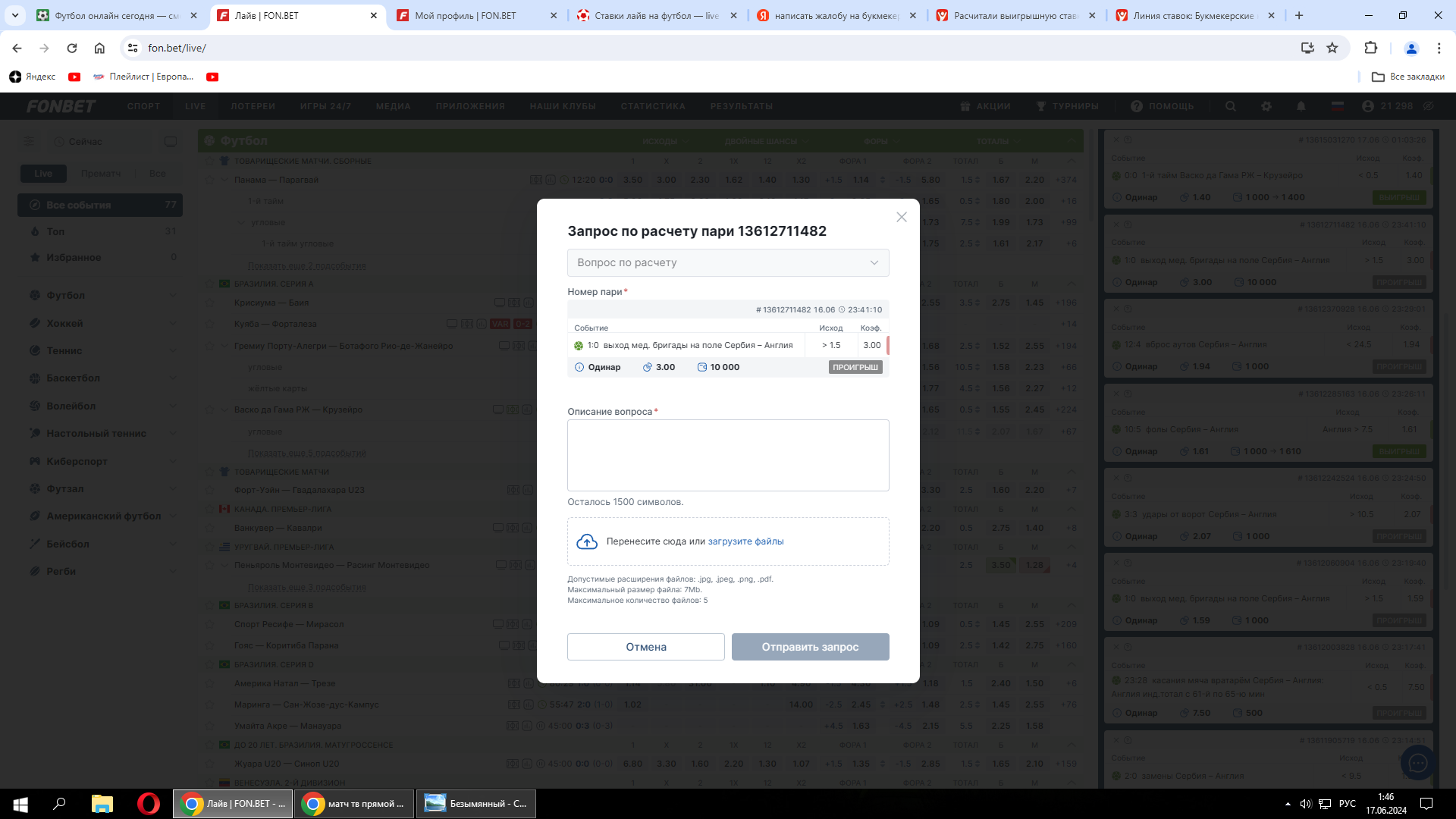1456x819 pixels.
Task: Expand hidden system tray icons
Action: [1288, 803]
